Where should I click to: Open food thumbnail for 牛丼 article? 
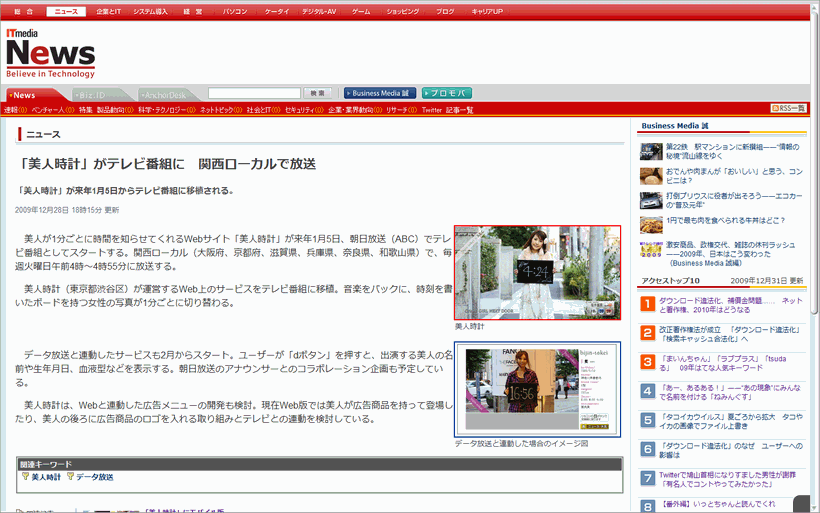pyautogui.click(x=651, y=225)
